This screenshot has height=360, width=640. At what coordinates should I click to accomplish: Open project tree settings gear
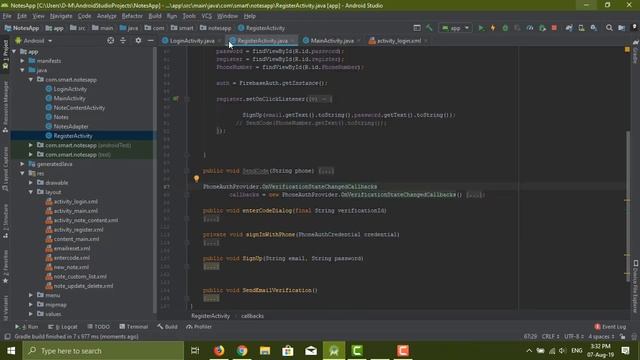click(138, 40)
